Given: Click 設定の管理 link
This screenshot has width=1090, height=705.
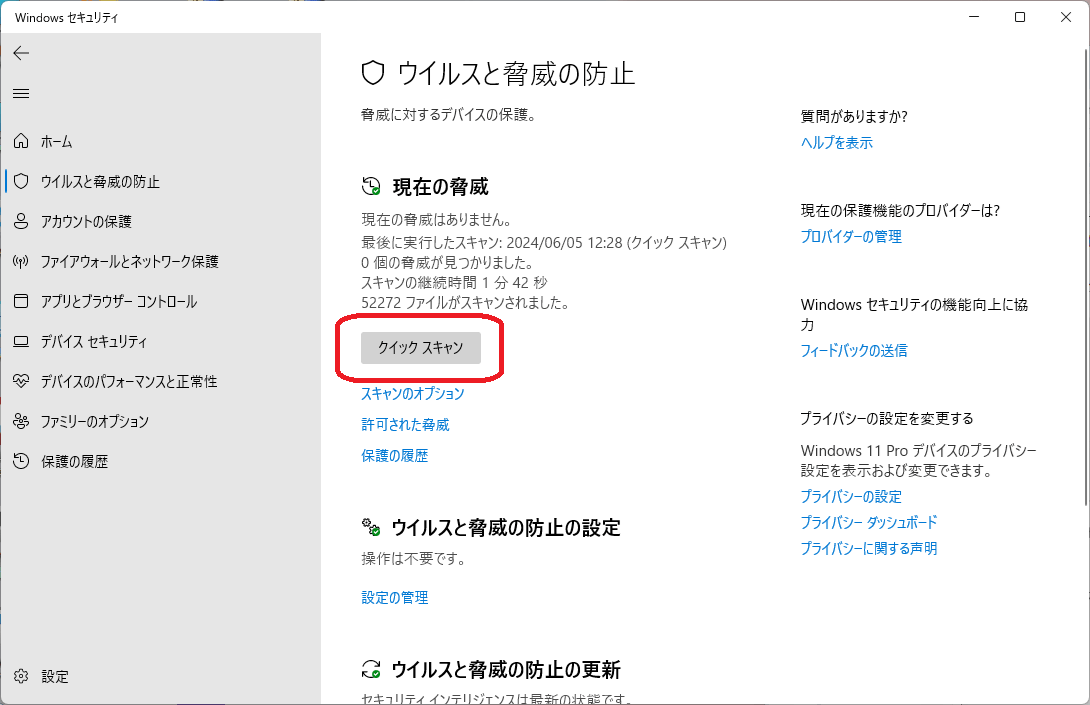Looking at the screenshot, I should click(395, 597).
